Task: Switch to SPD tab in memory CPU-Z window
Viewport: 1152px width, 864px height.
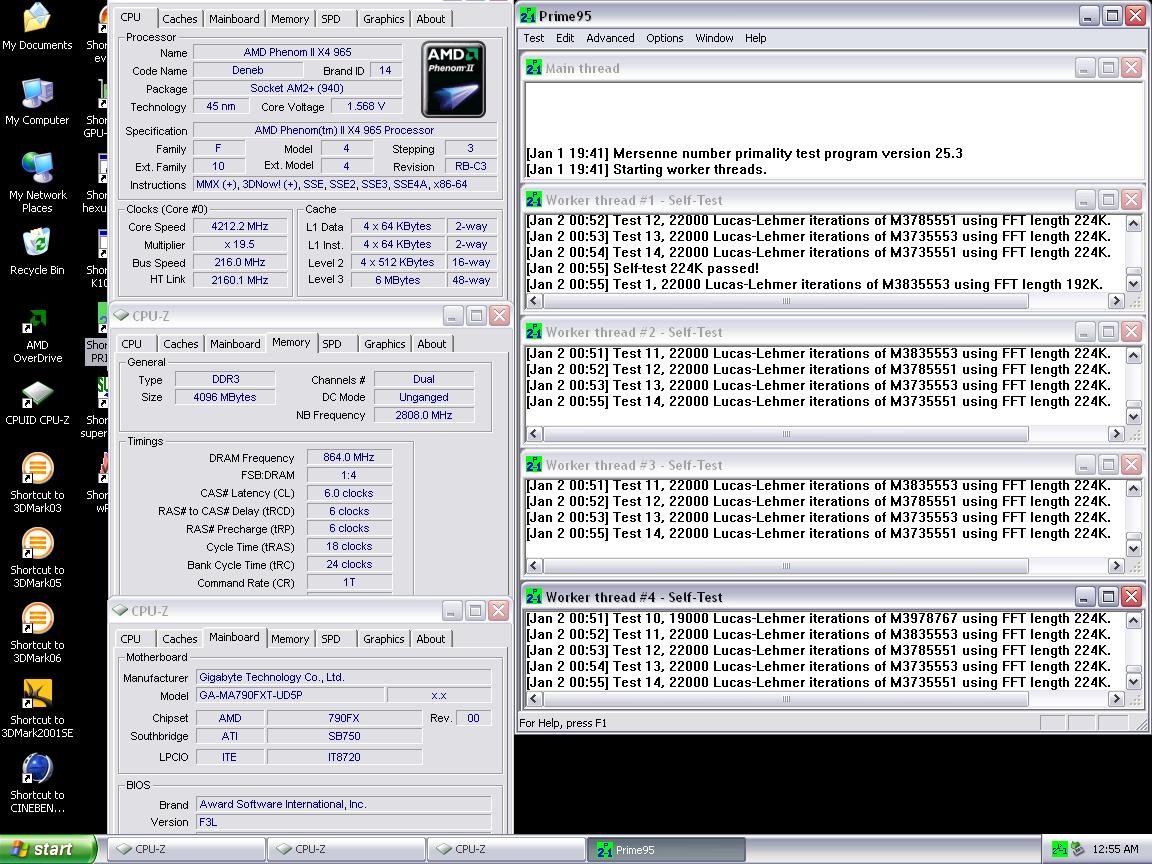Action: (x=332, y=344)
